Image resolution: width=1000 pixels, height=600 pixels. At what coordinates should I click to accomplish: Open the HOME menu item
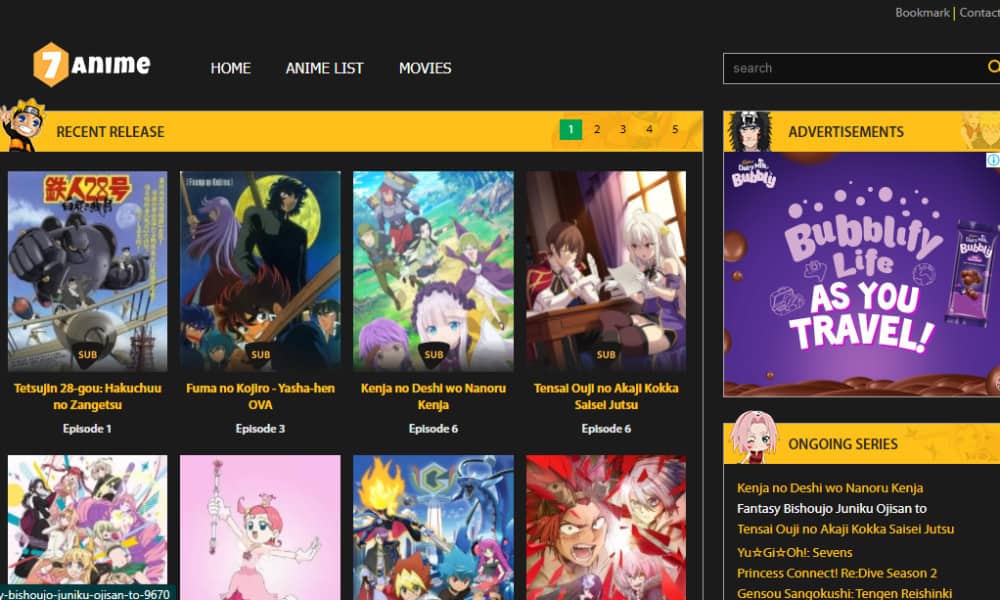pos(230,68)
